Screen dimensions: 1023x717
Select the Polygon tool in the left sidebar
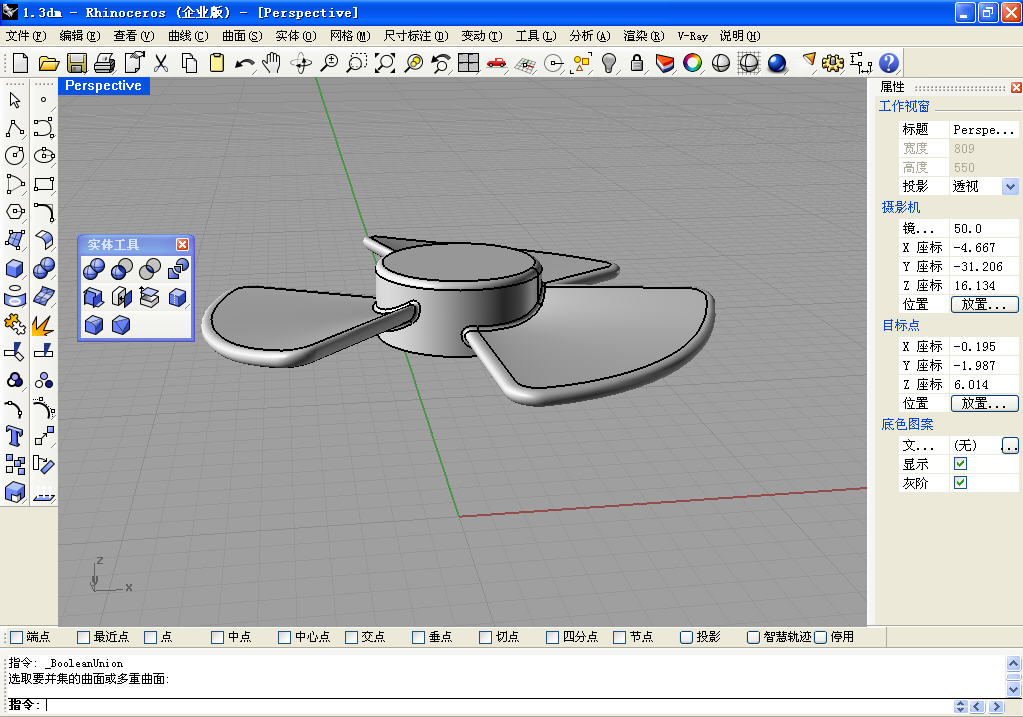point(15,211)
